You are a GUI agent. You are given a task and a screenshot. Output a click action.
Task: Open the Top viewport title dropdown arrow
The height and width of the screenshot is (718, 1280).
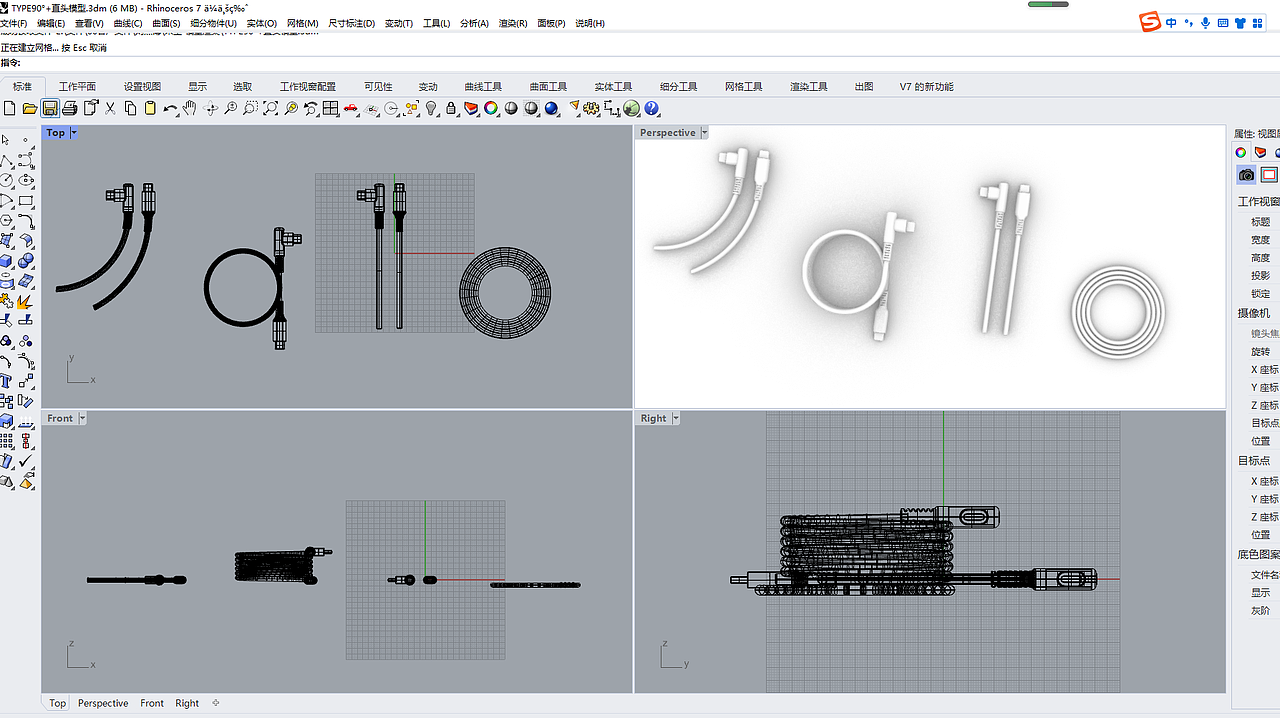pyautogui.click(x=74, y=133)
